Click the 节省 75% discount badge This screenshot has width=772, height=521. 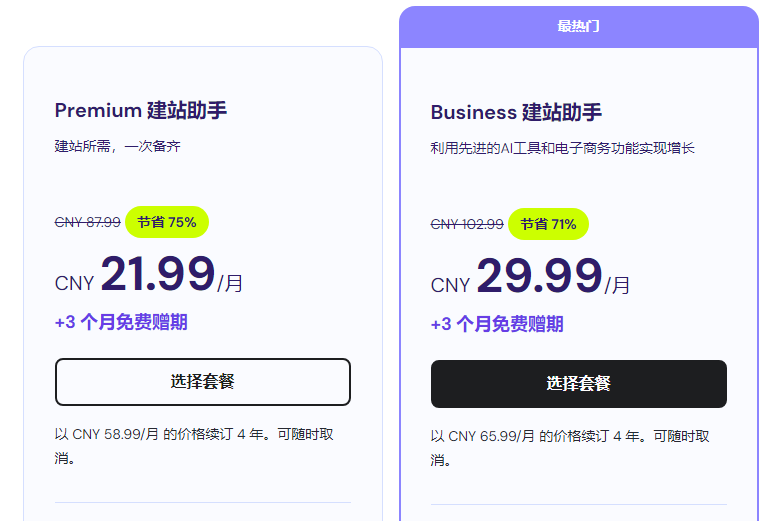click(167, 222)
